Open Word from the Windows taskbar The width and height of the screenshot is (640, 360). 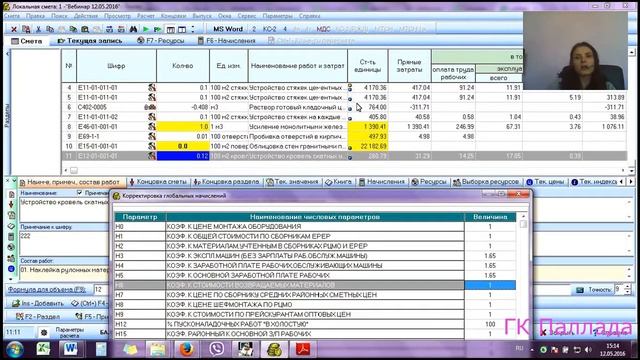pyautogui.click(x=70, y=349)
